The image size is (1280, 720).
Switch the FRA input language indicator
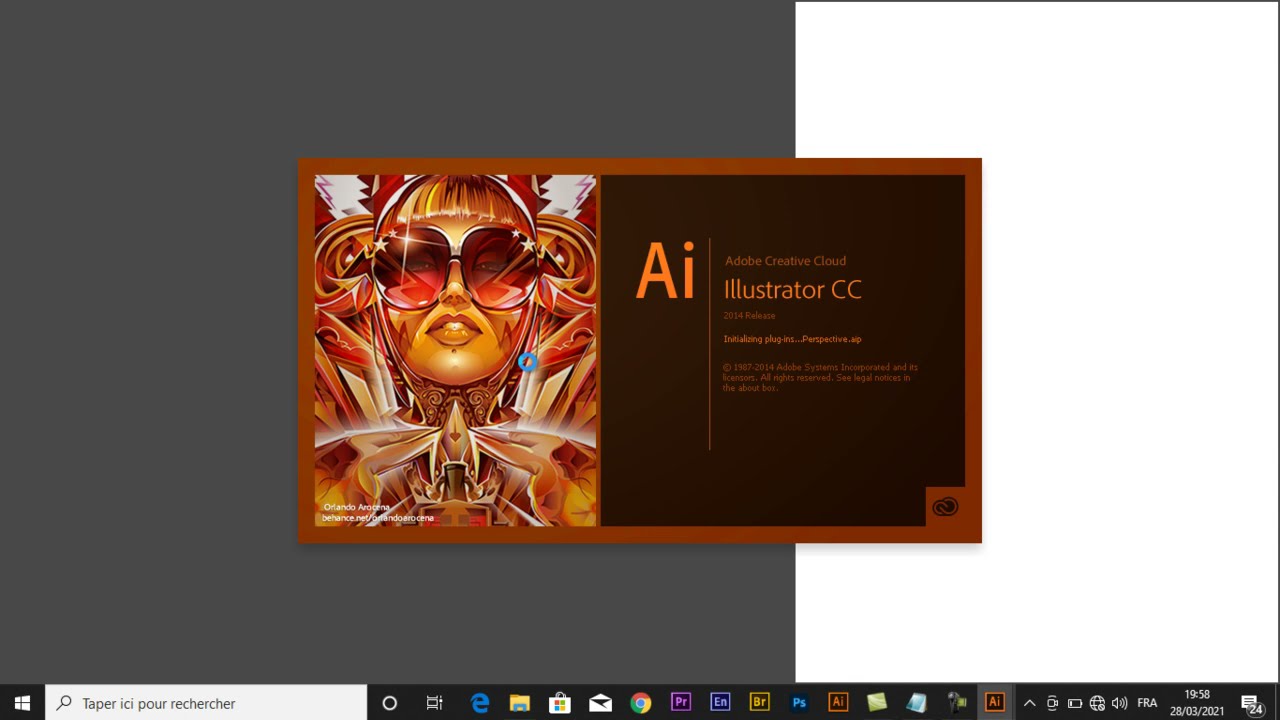[x=1147, y=703]
